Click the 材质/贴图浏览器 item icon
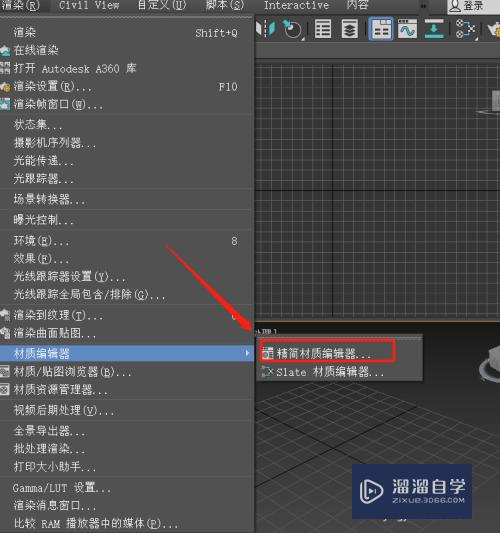The image size is (500, 533). click(x=5, y=372)
